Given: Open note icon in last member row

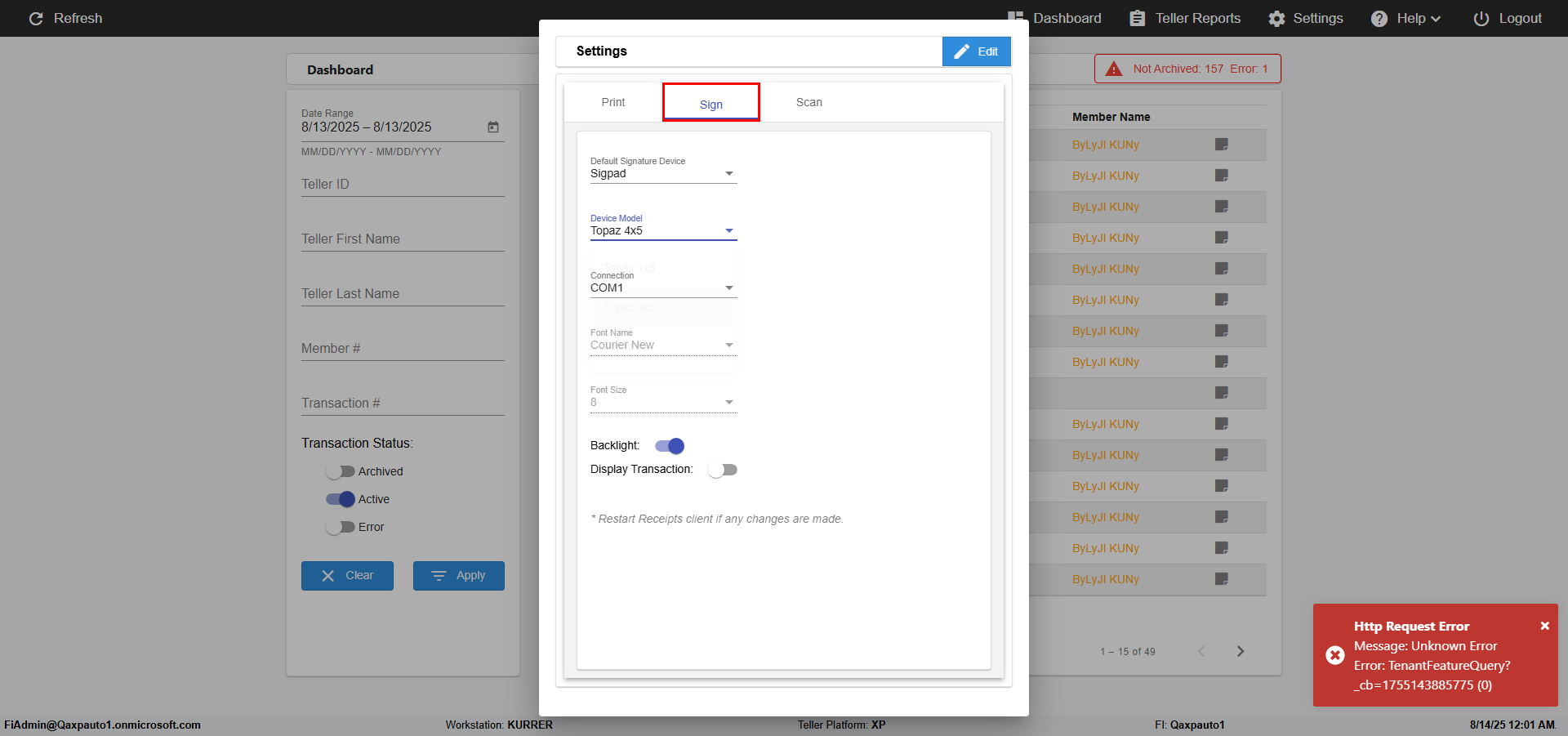Looking at the screenshot, I should click(x=1222, y=579).
